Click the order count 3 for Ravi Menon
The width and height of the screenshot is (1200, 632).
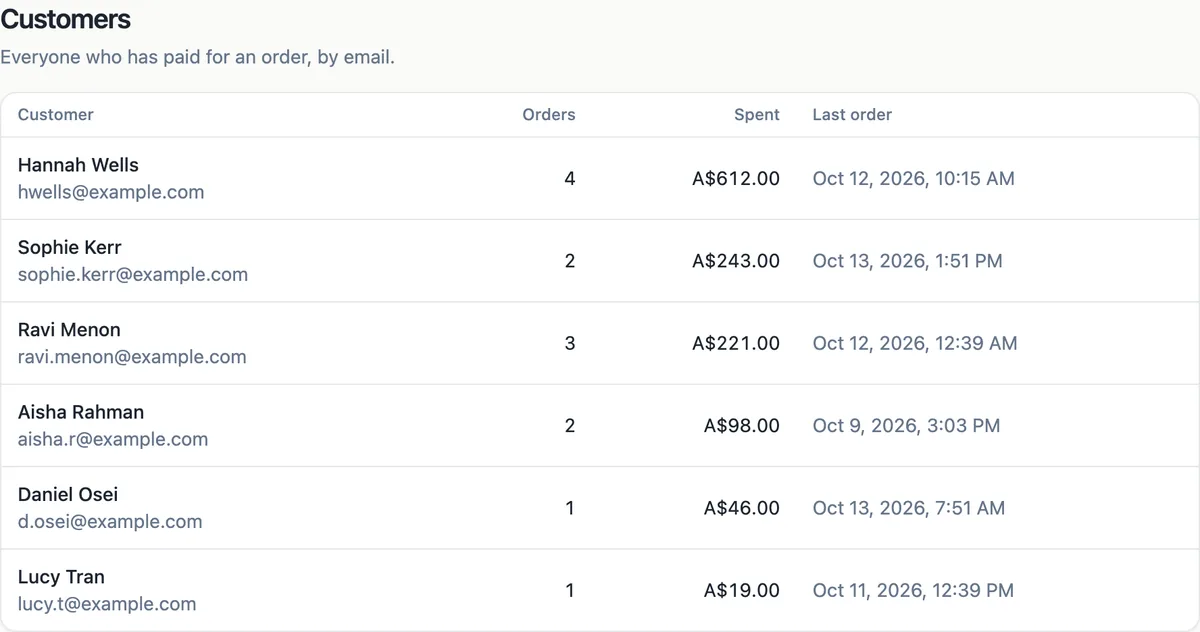[570, 343]
